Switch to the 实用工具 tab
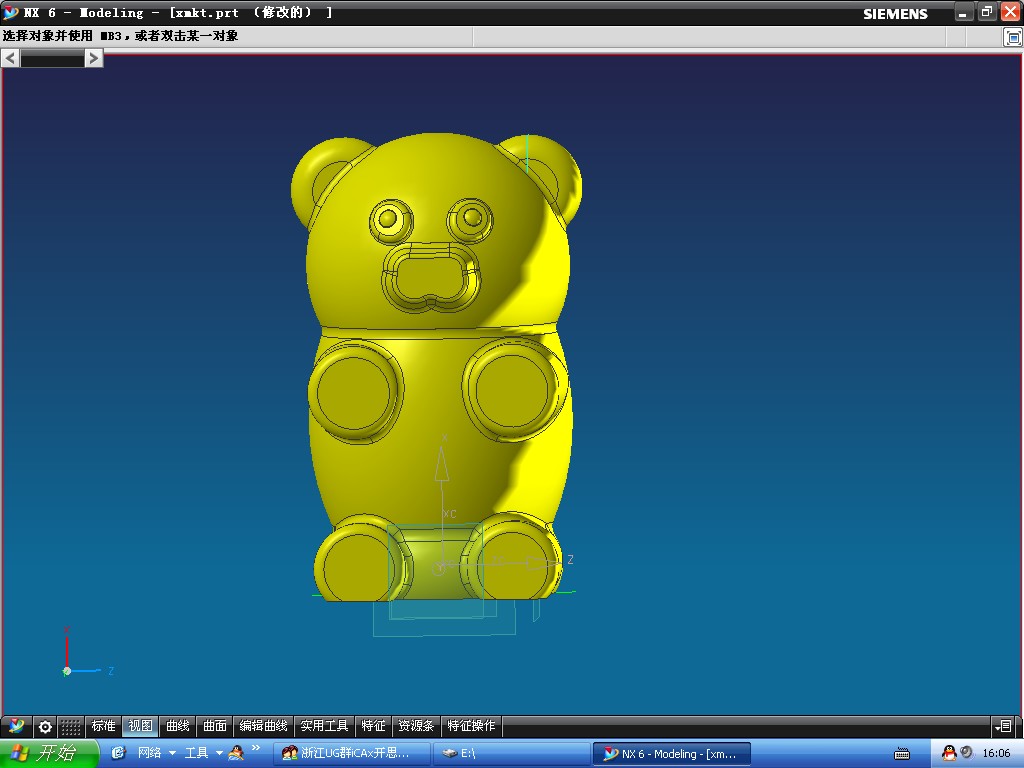Viewport: 1024px width, 768px height. 324,726
